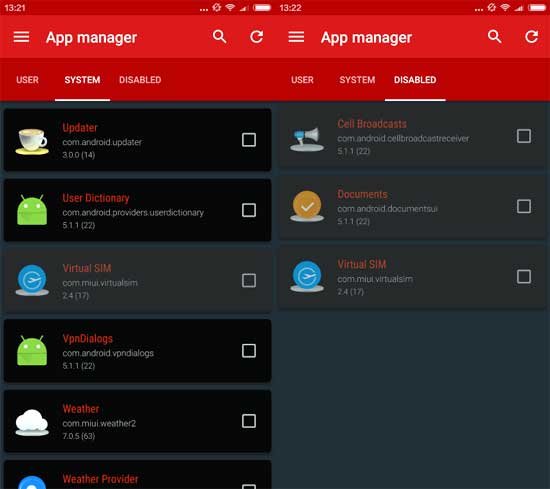Tap the Updater coffee cup icon
Screen dimensions: 550x489
click(x=32, y=141)
